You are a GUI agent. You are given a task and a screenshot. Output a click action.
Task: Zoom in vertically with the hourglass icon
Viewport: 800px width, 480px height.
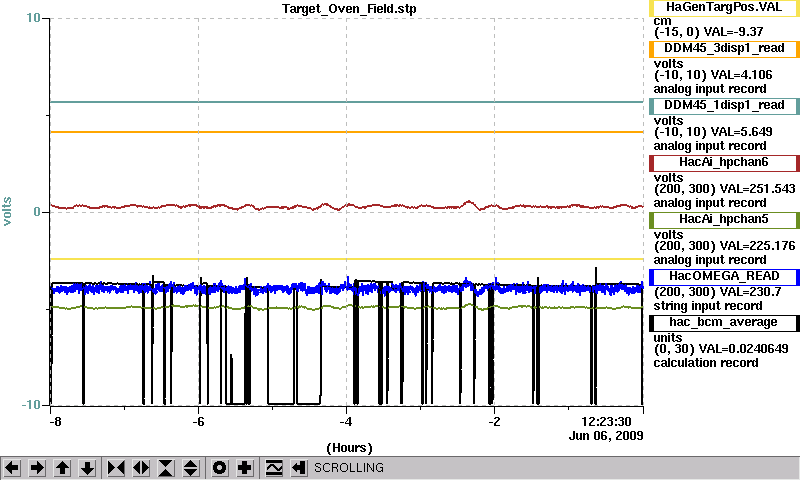pos(166,468)
